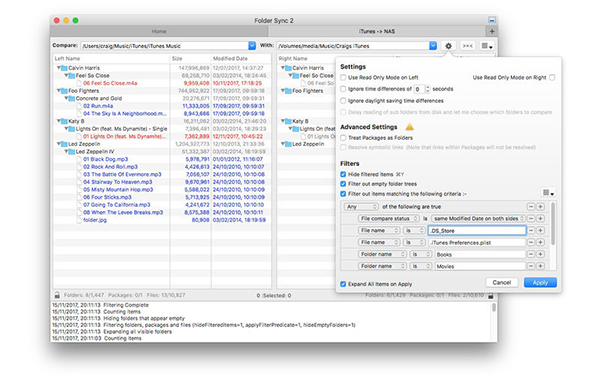Add a new tab with the plus button
Screen dimensions: 600x380
click(x=492, y=31)
